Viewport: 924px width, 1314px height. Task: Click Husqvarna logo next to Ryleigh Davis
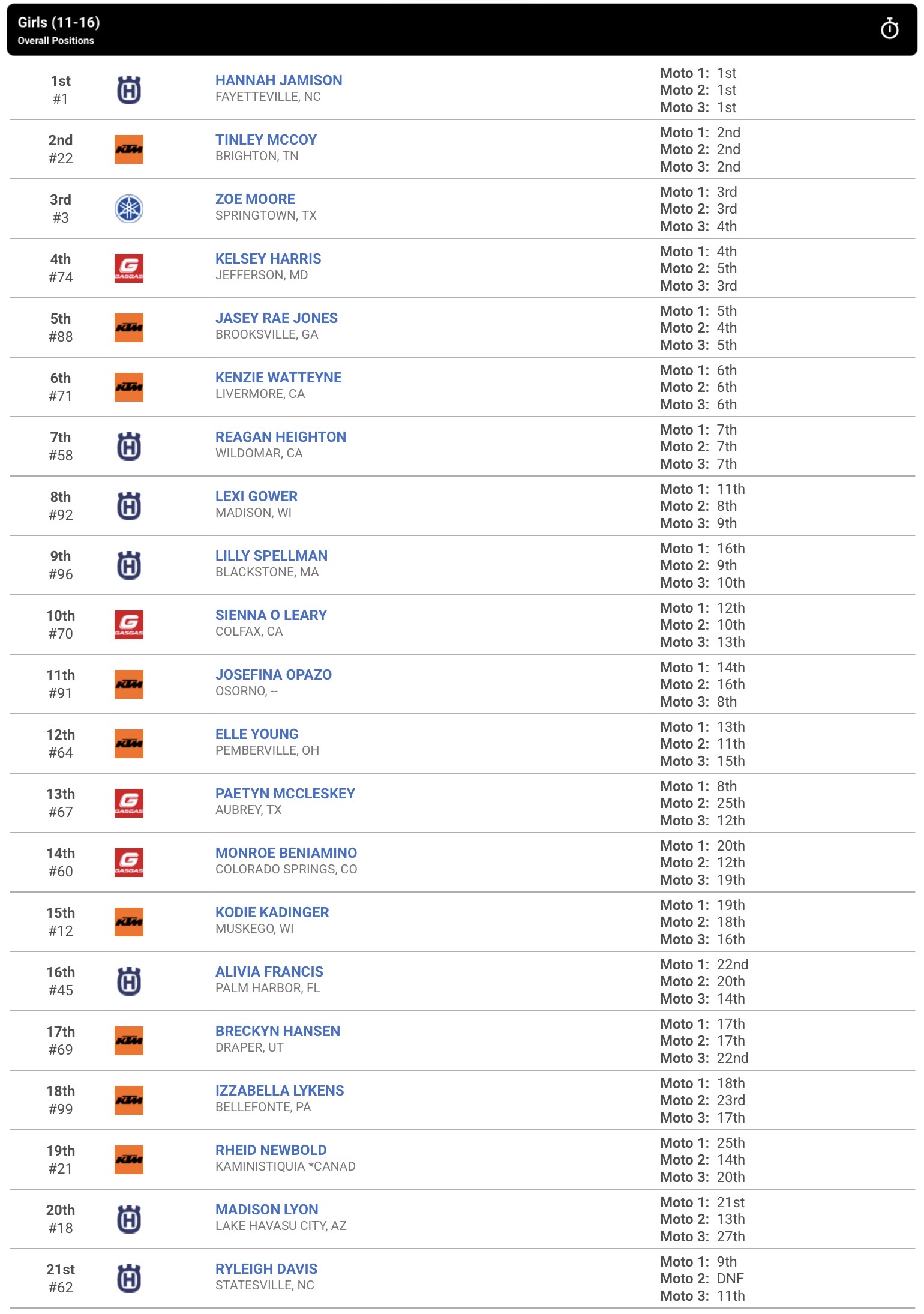tap(129, 1279)
